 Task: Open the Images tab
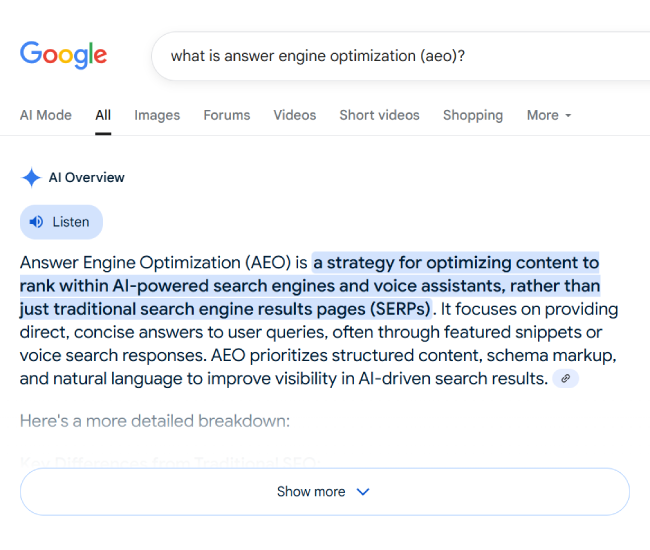tap(157, 115)
